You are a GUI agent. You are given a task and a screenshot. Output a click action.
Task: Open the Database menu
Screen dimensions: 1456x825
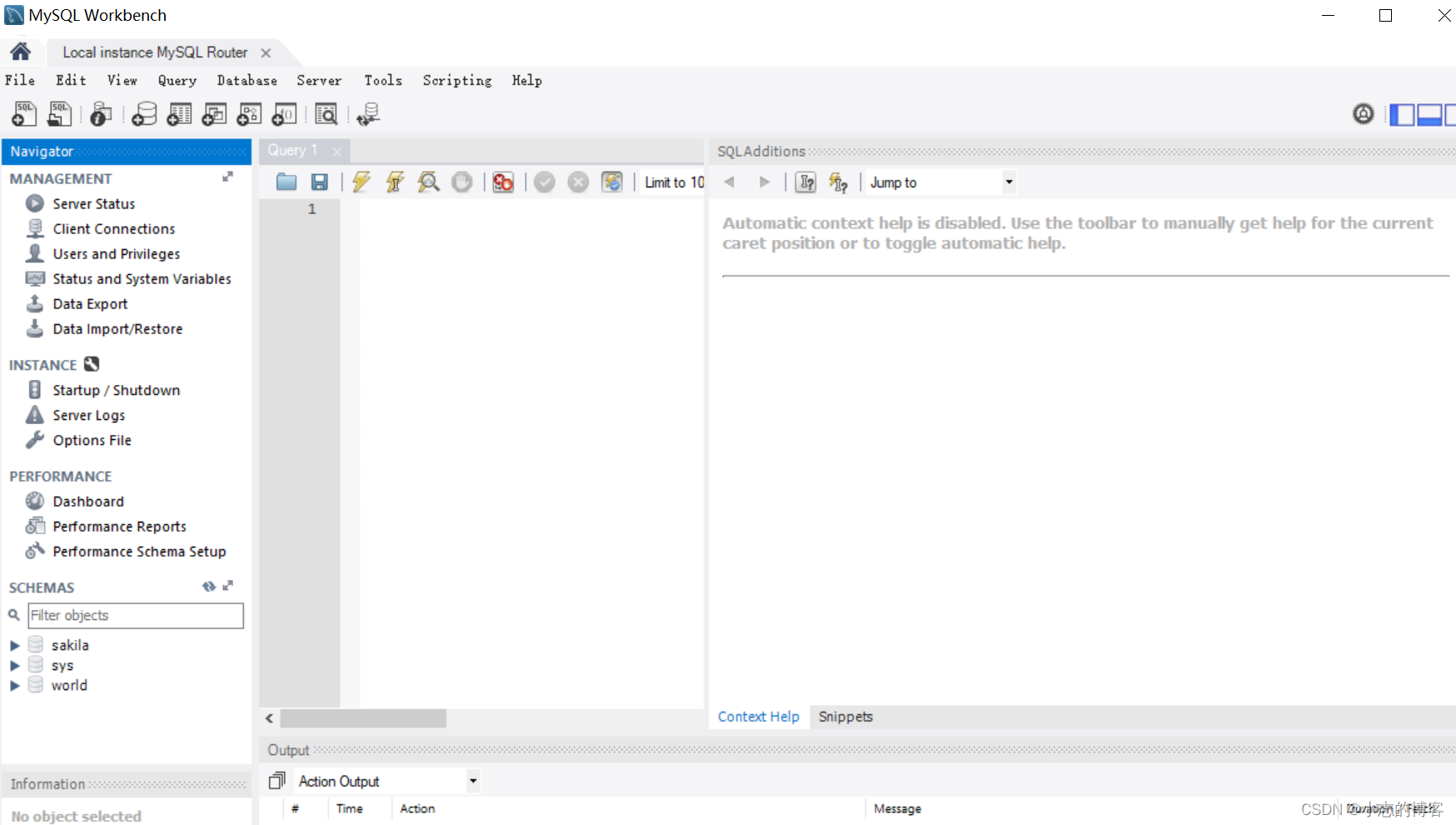coord(247,80)
